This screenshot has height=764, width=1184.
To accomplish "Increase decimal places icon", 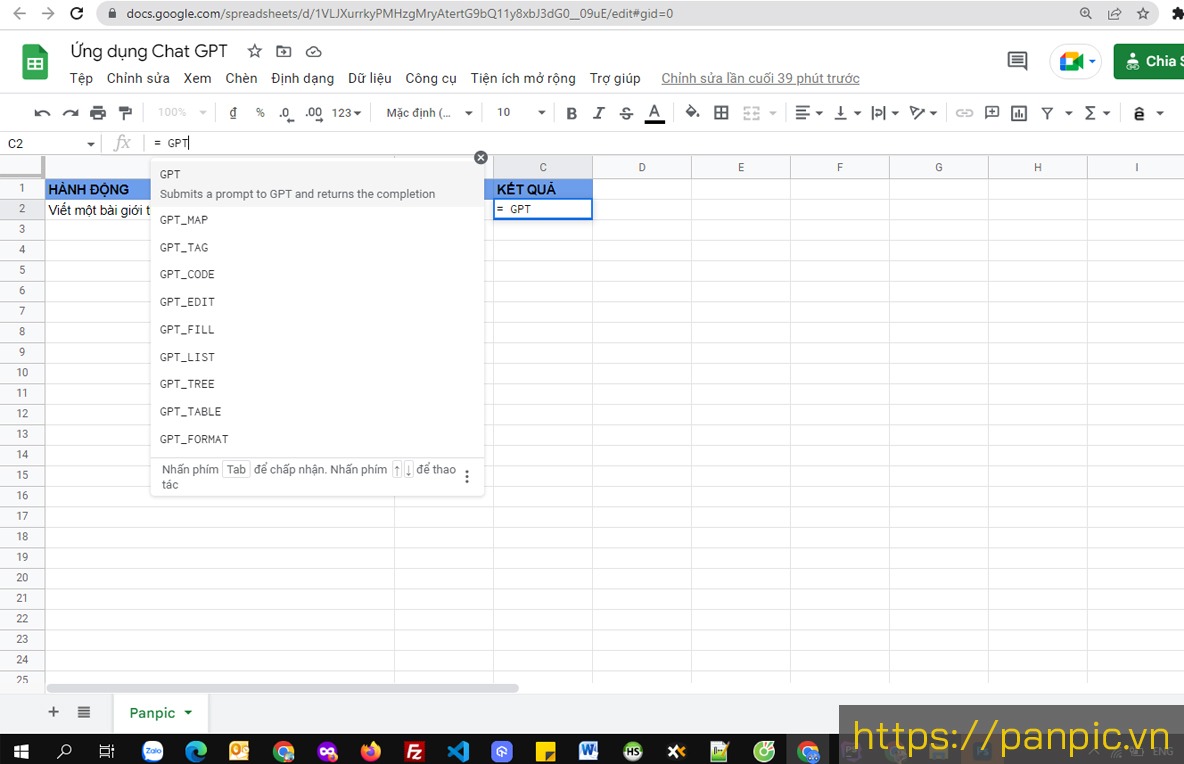I will point(314,113).
